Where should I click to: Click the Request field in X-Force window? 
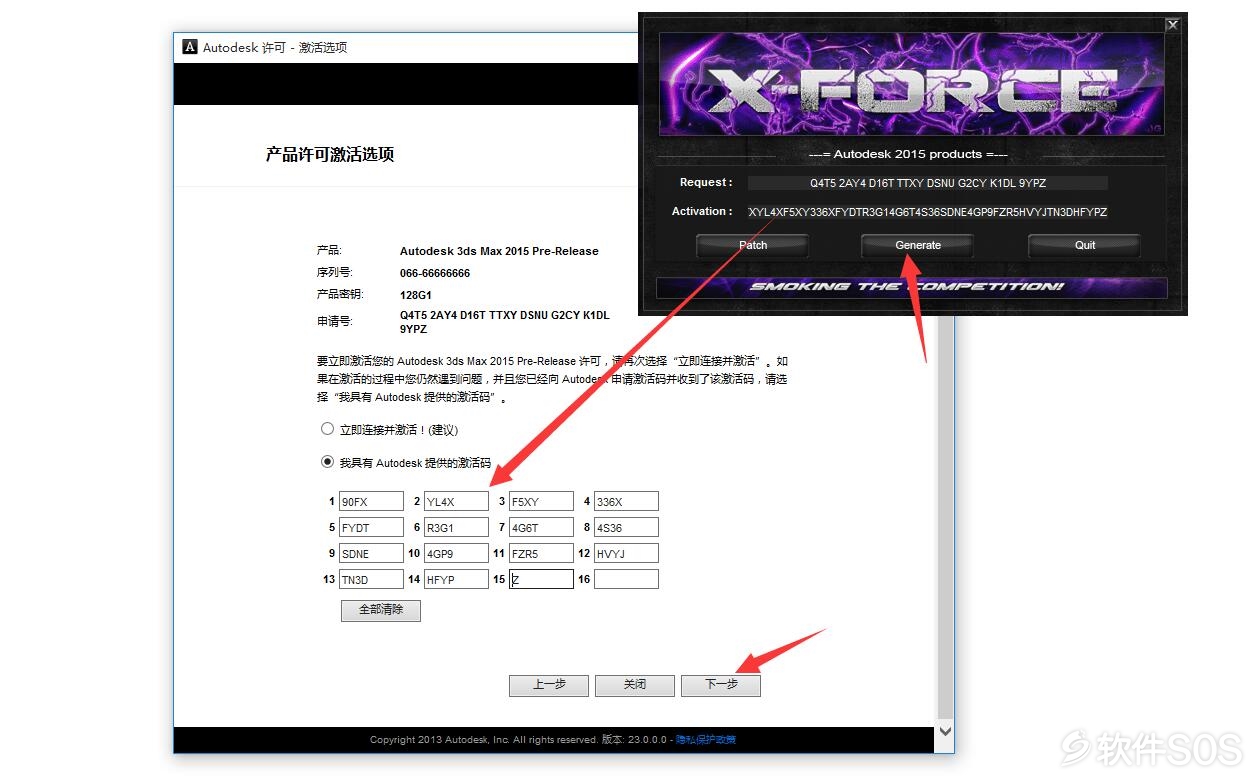pyautogui.click(x=928, y=183)
